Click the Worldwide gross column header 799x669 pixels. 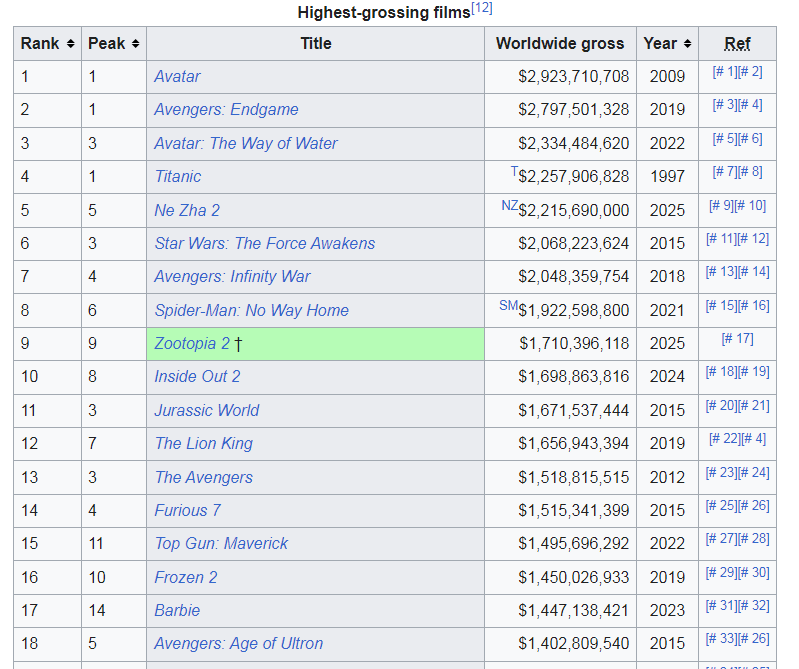coord(559,44)
